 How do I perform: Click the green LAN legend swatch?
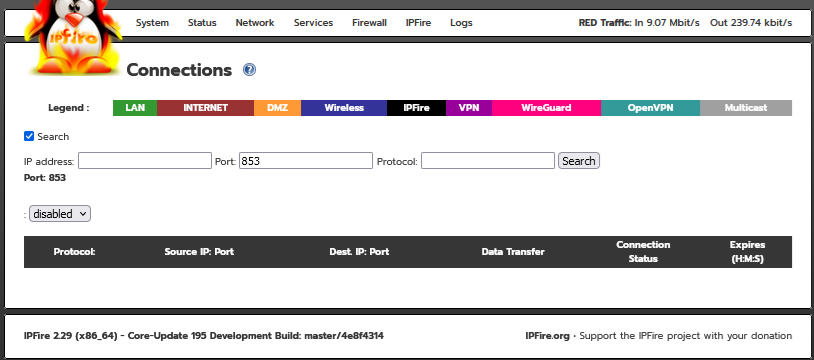135,108
